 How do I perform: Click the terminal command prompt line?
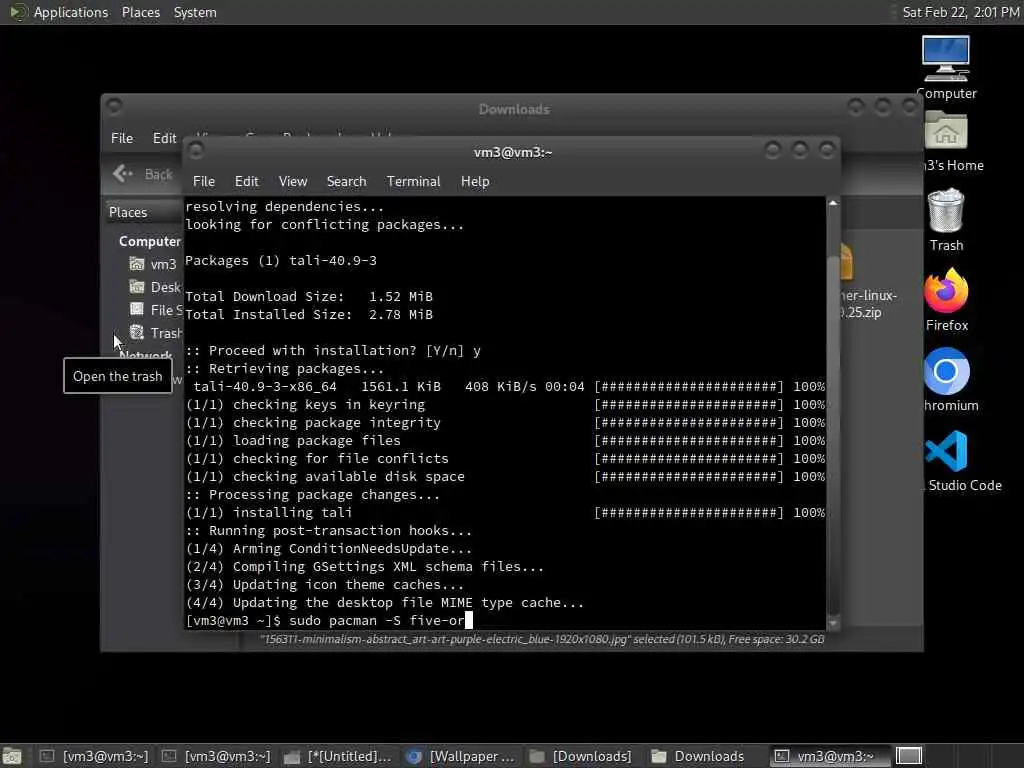pos(328,620)
